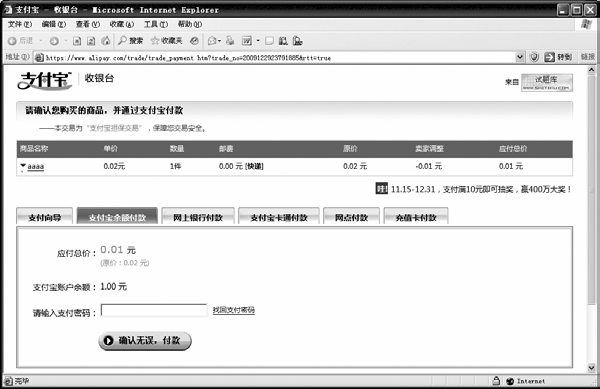Screen dimensions: 600x389
Task: Click the vertical scrollbar down arrow
Action: pyautogui.click(x=591, y=368)
